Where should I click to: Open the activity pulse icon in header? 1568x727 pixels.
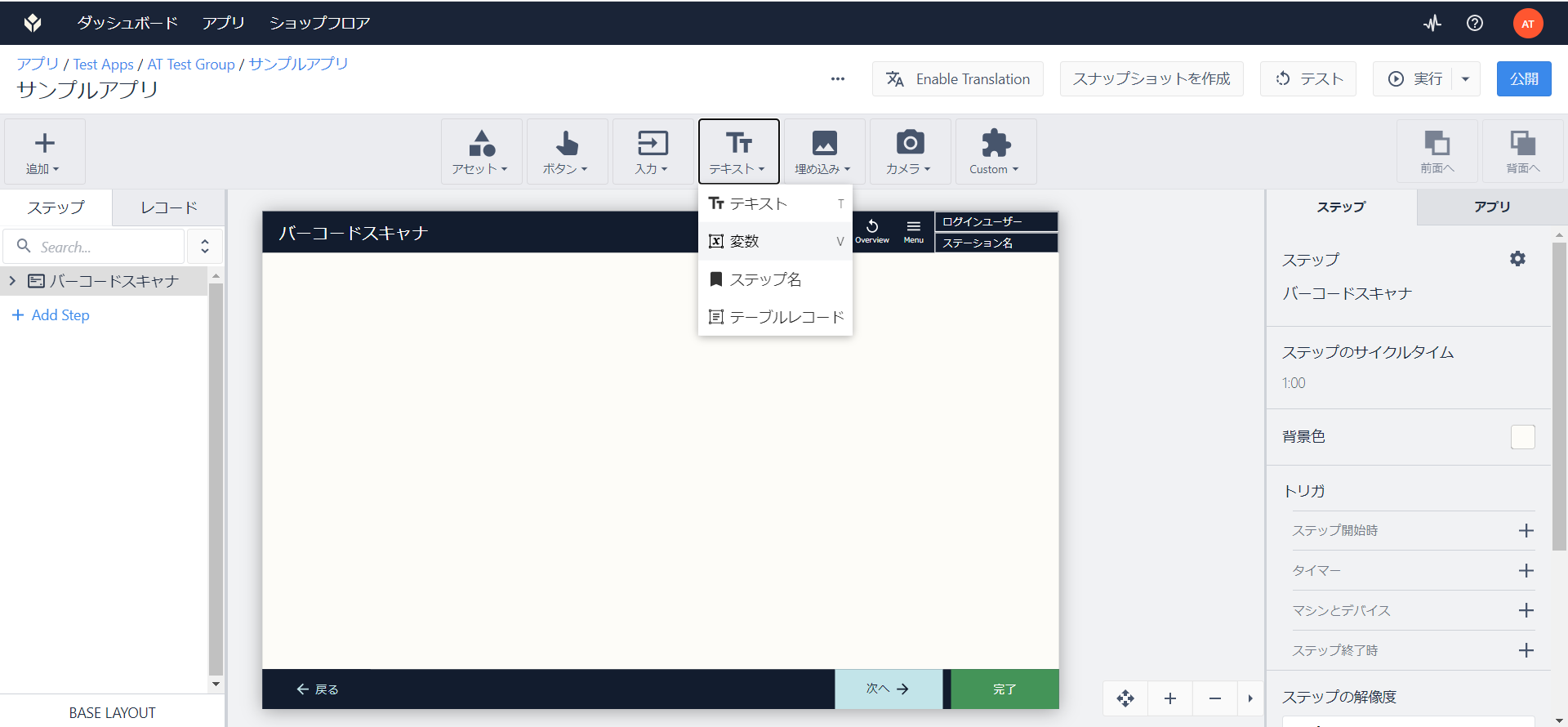1432,23
